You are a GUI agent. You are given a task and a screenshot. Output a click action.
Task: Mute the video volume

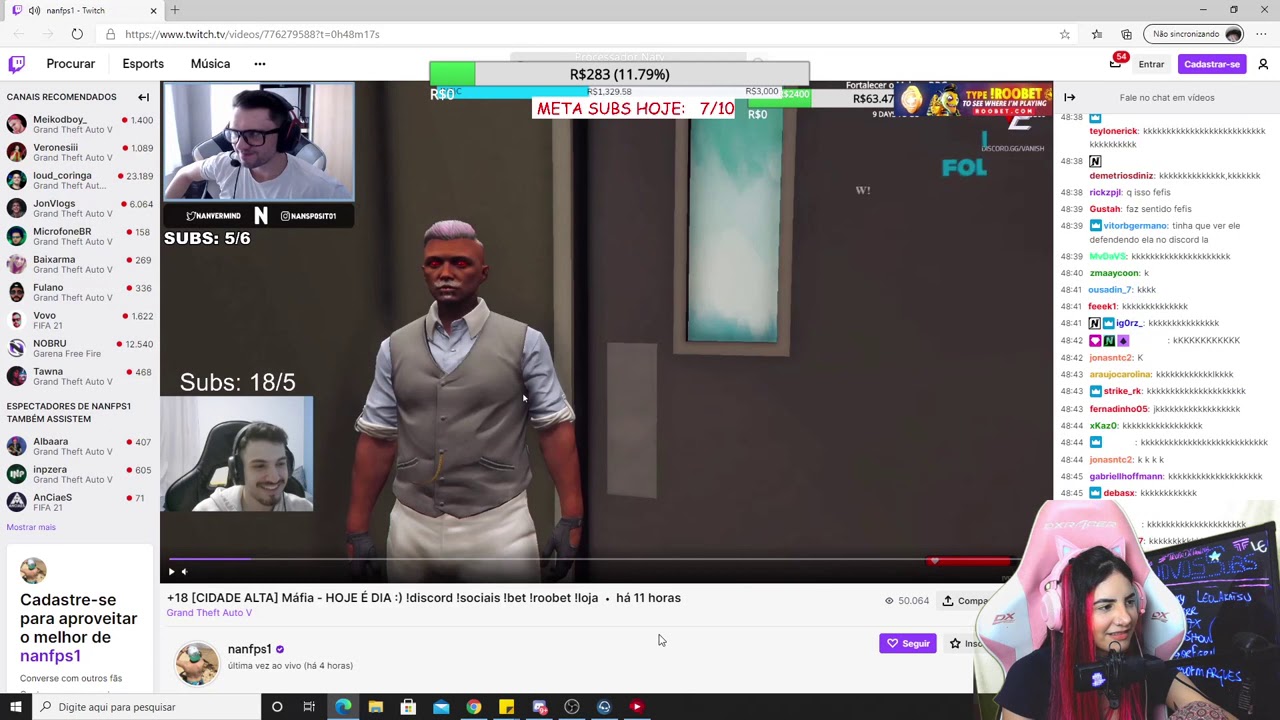[x=184, y=572]
